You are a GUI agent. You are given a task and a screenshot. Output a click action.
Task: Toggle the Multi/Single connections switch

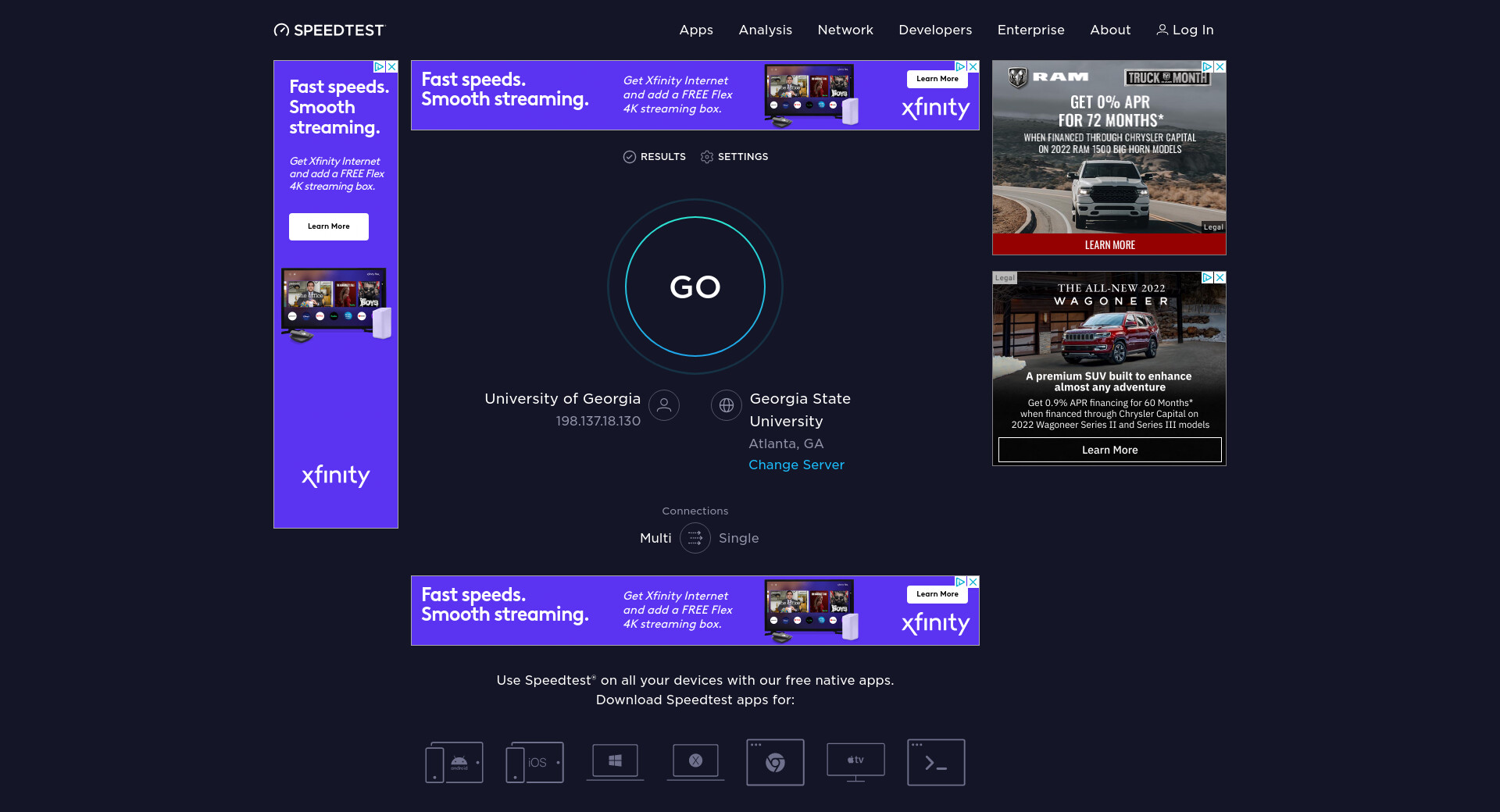[x=695, y=538]
